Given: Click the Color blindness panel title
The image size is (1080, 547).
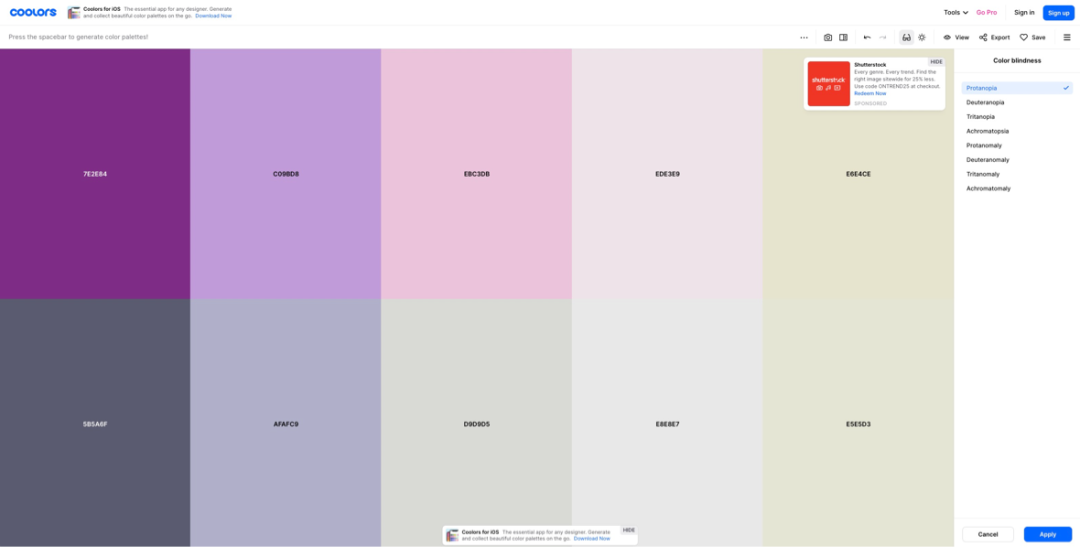Looking at the screenshot, I should (1017, 61).
